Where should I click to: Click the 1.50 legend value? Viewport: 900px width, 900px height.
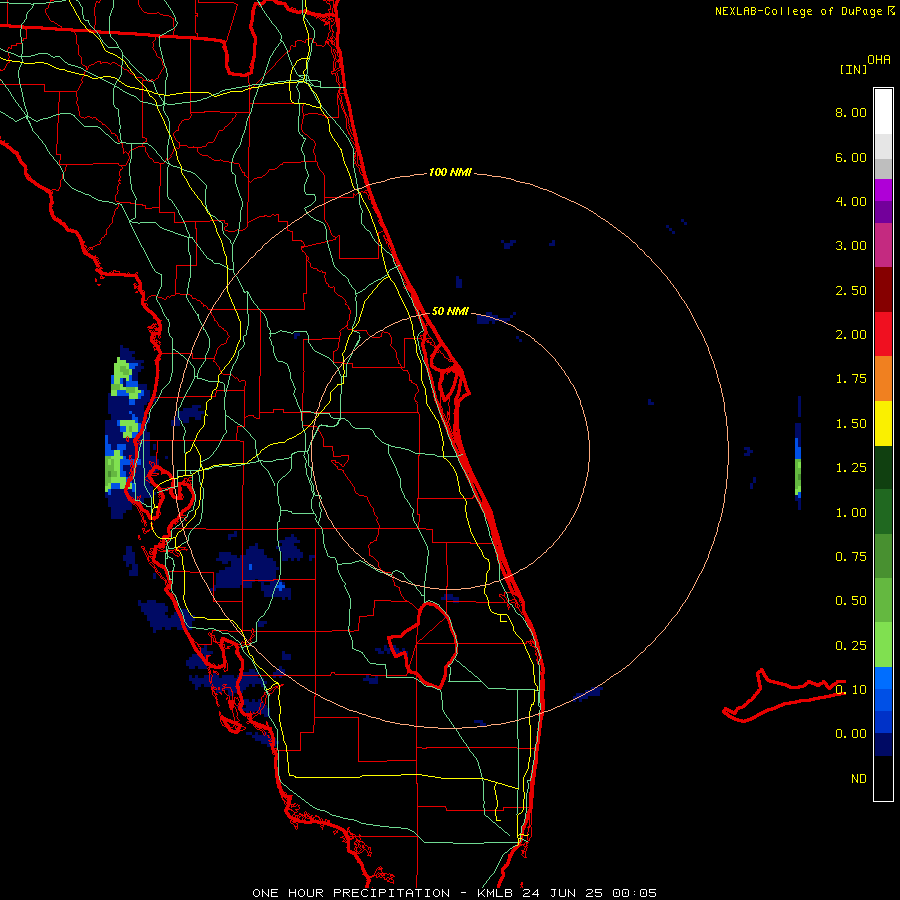point(851,424)
